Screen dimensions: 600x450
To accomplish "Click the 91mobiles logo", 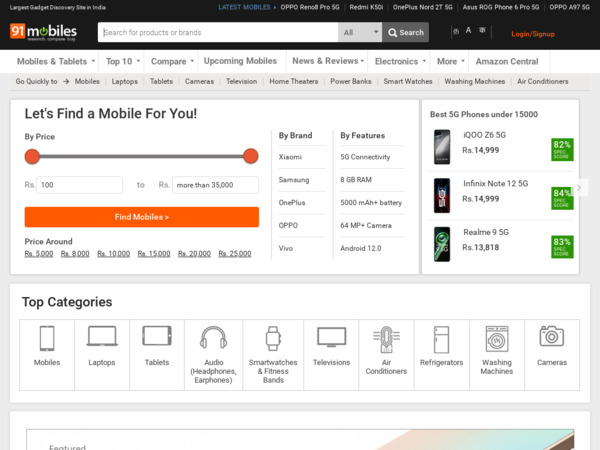I will 43,32.
